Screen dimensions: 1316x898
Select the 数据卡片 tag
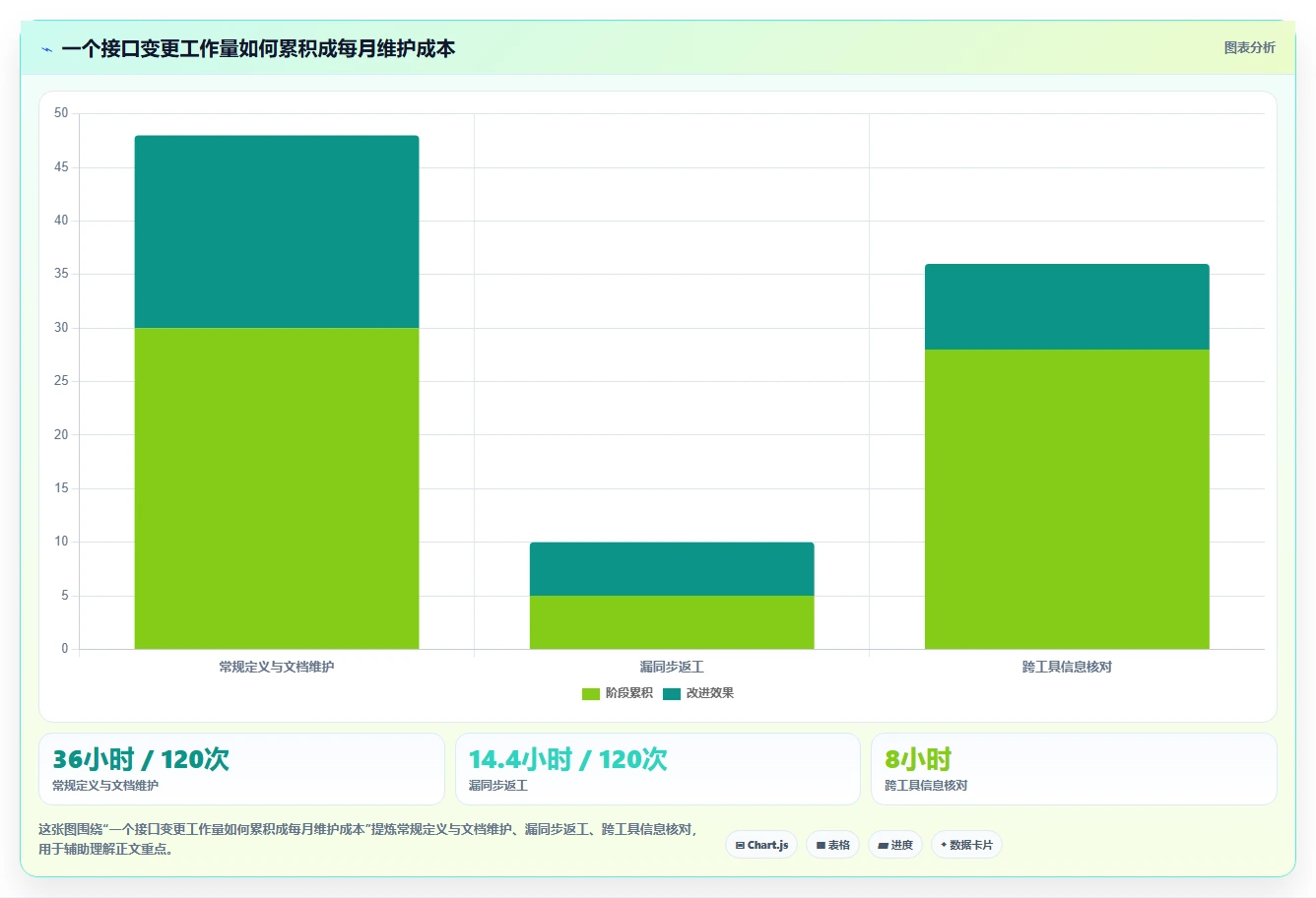click(x=966, y=845)
